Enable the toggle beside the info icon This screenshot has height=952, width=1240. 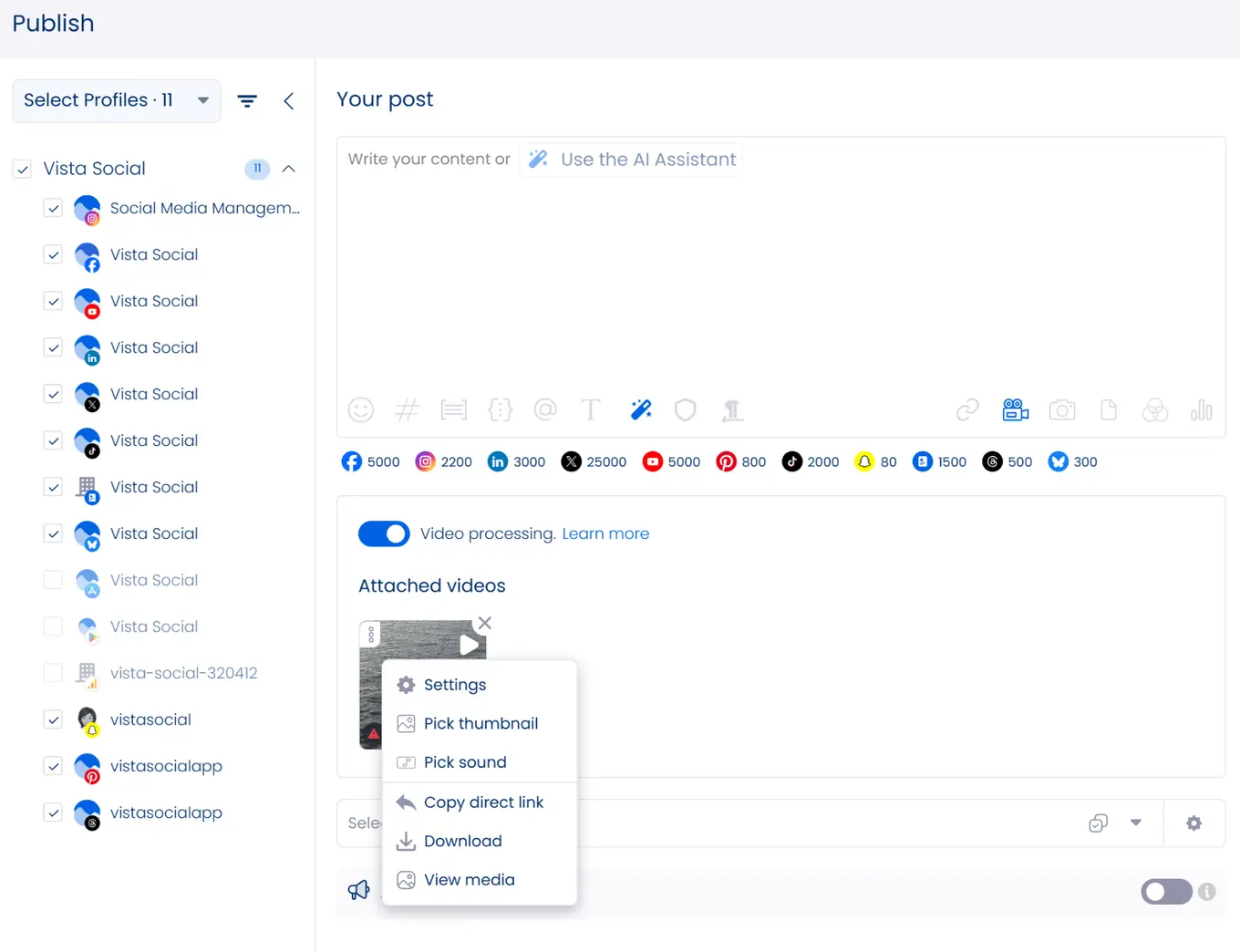click(x=1166, y=891)
